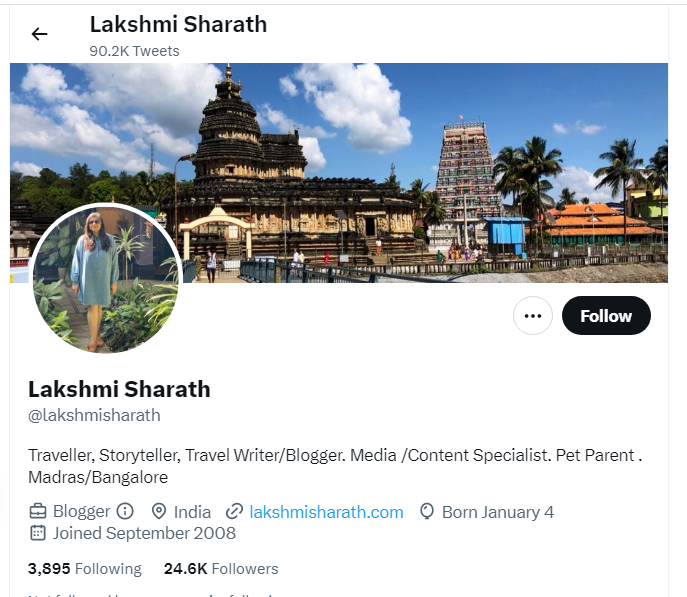This screenshot has height=597, width=687.
Task: Click the 90.2K Tweets count
Action: coord(135,51)
